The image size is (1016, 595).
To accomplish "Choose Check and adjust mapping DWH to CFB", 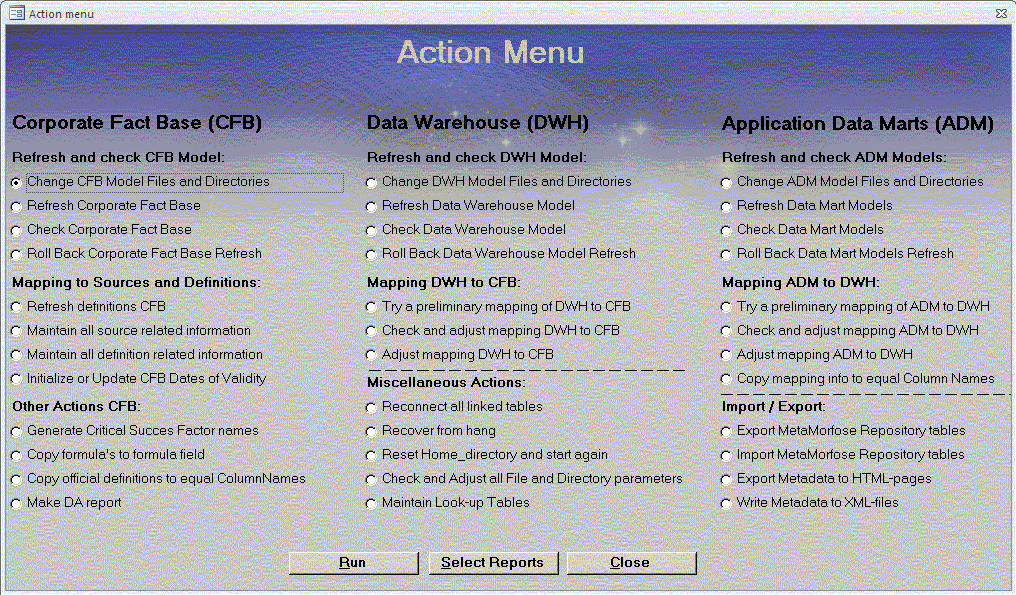I will pyautogui.click(x=371, y=331).
